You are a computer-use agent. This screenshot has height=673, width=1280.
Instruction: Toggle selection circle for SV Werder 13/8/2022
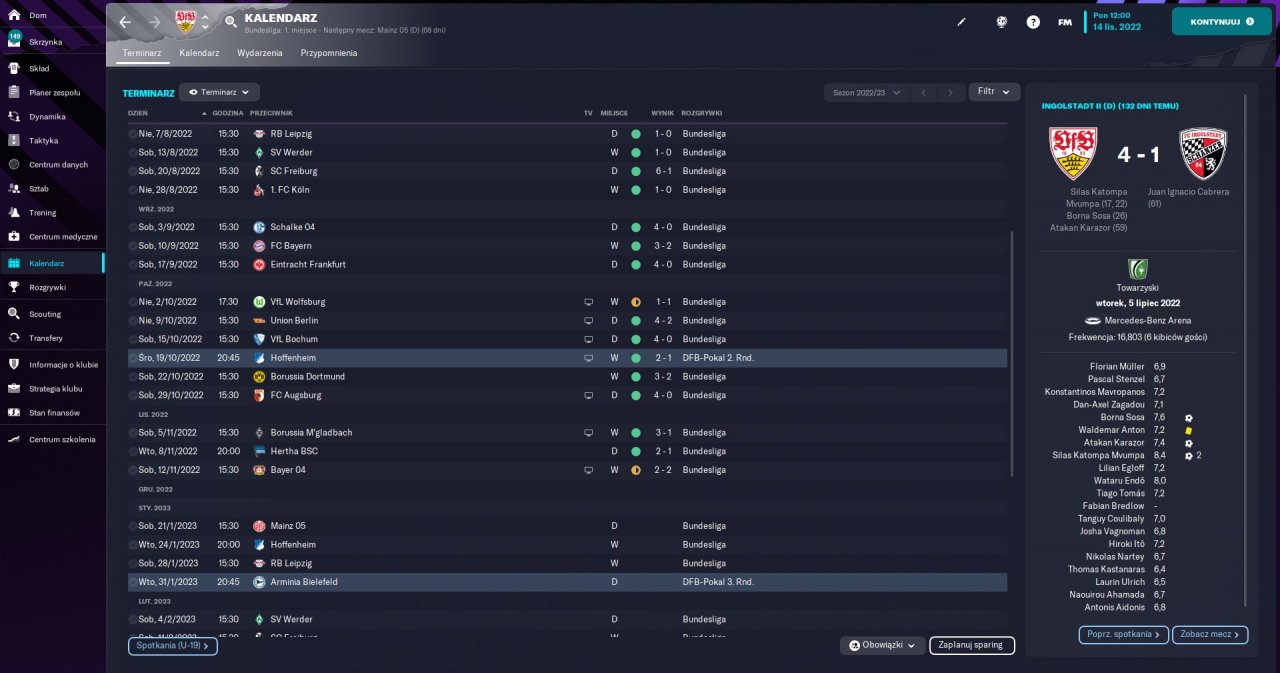(x=133, y=153)
